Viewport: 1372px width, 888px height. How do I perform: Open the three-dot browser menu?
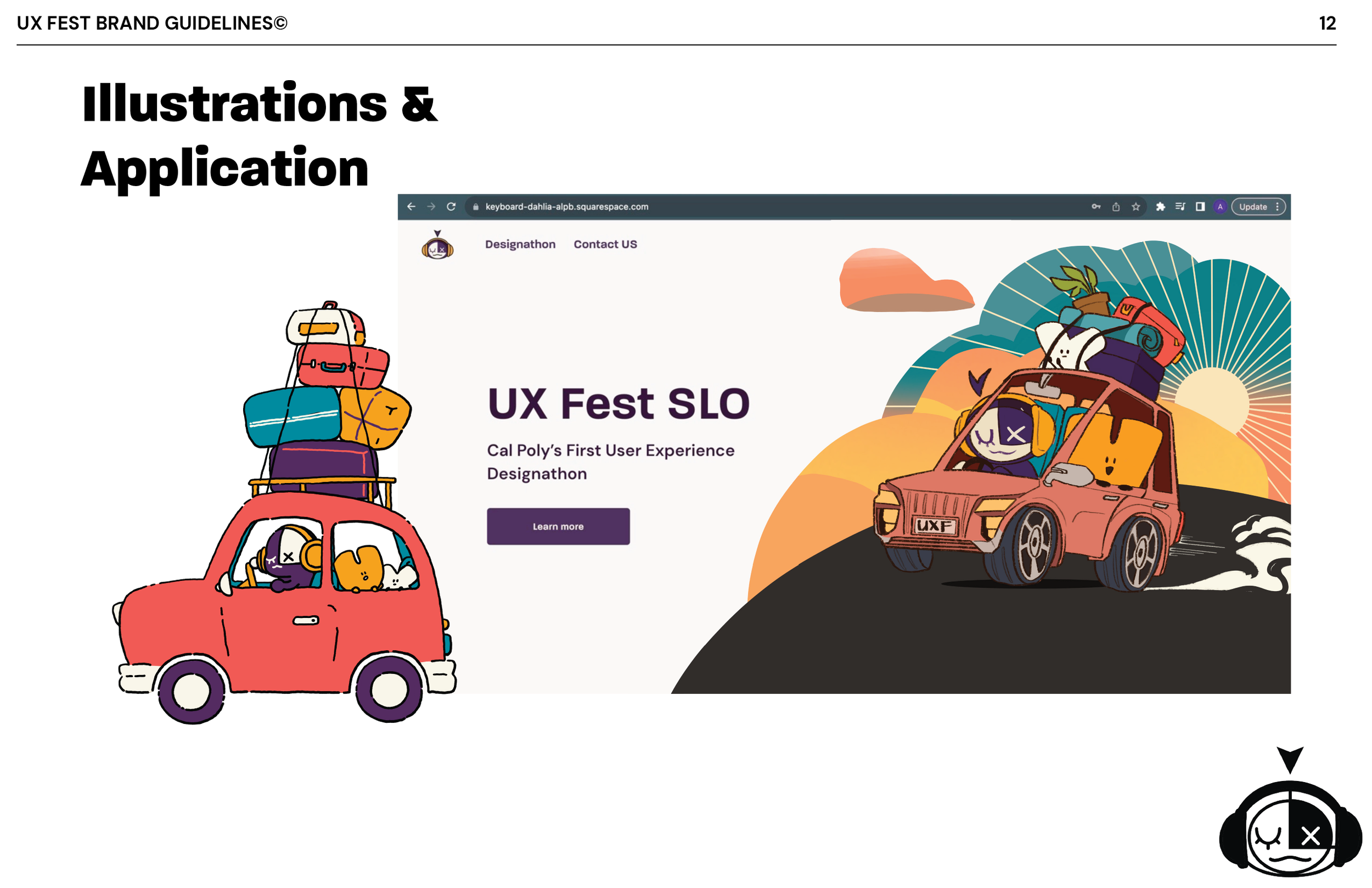[x=1278, y=206]
